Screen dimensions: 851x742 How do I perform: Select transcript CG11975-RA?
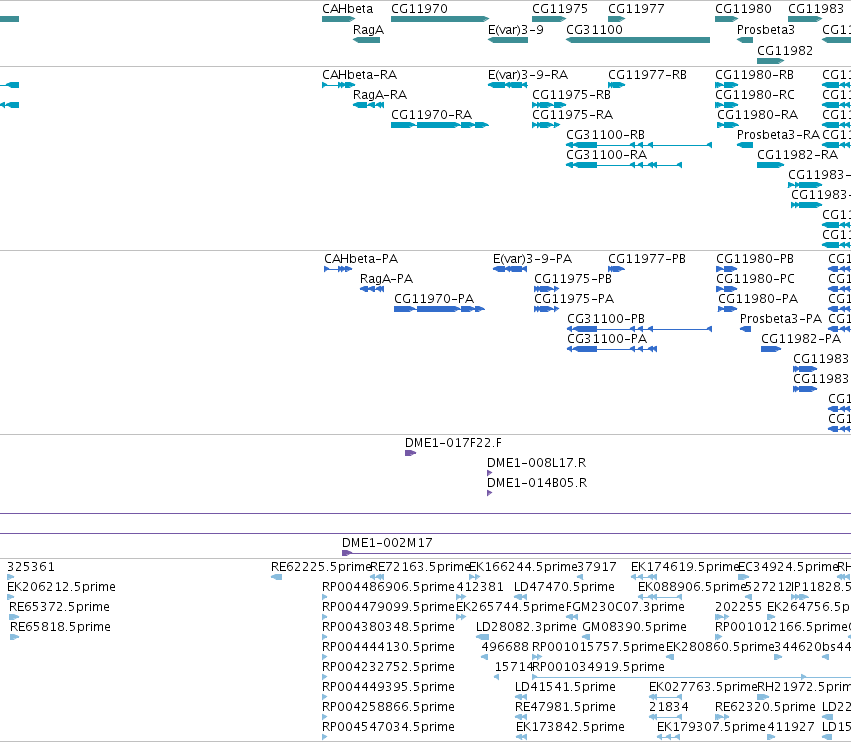545,125
